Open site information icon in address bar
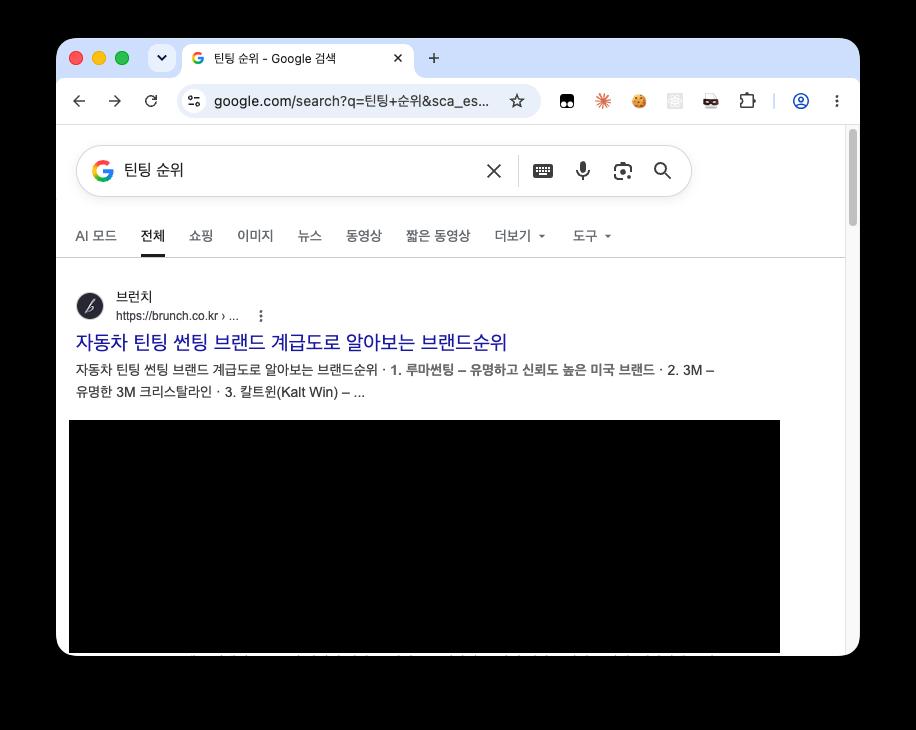 point(194,101)
